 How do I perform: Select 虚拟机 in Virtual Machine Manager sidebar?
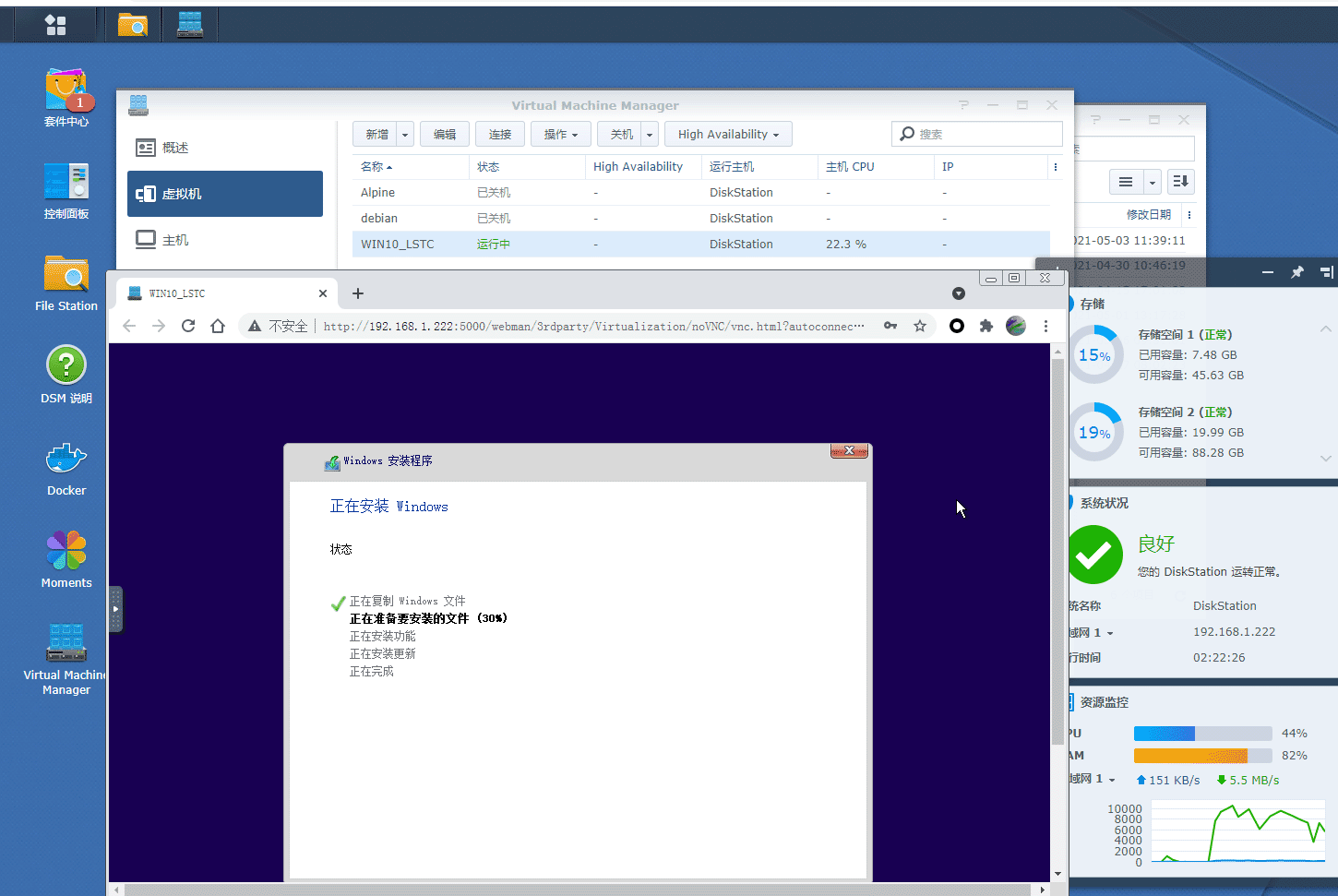point(225,194)
